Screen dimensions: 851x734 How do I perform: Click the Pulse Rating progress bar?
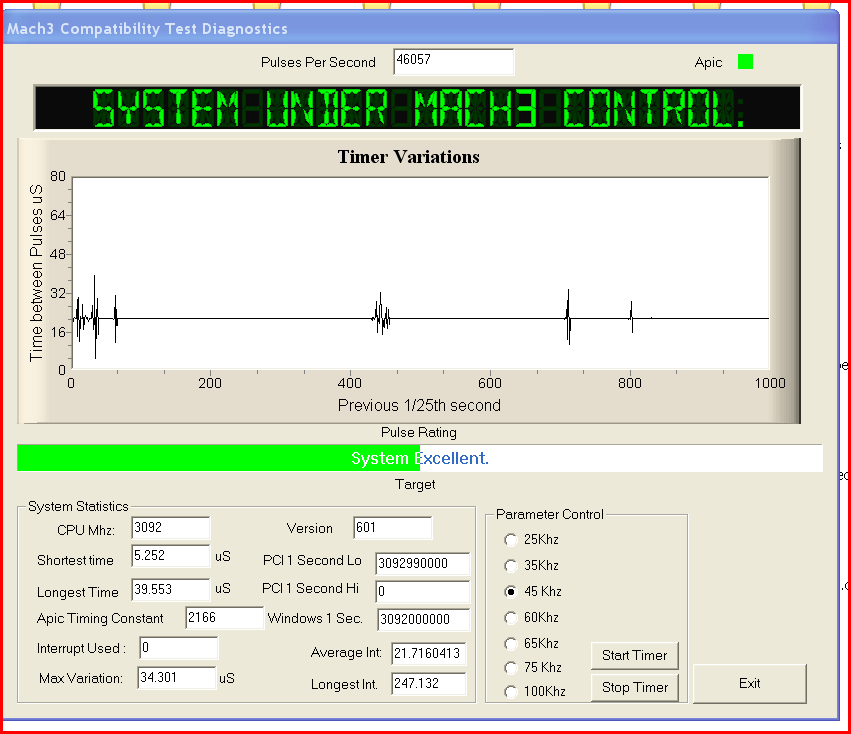(x=420, y=458)
